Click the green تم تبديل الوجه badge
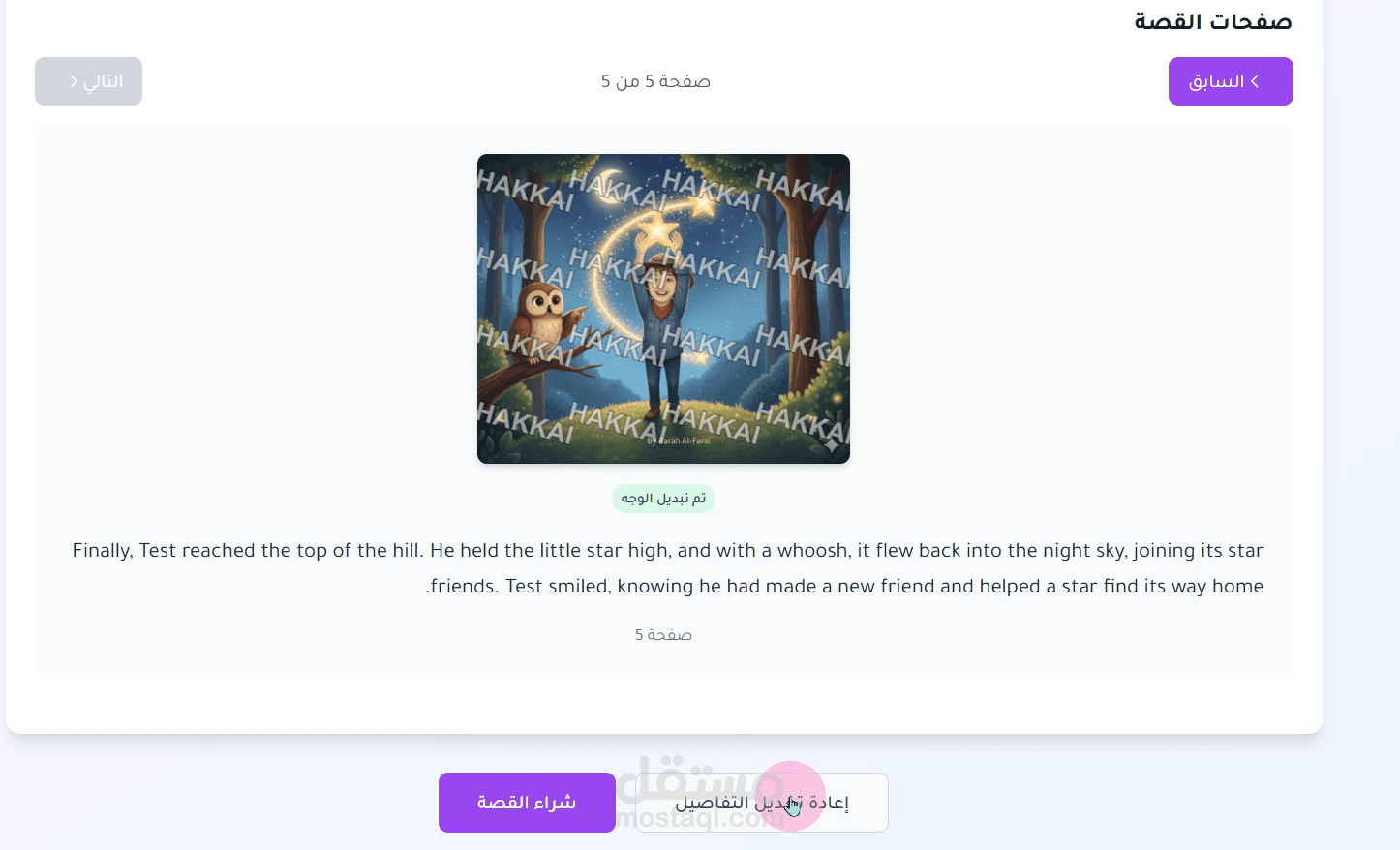The height and width of the screenshot is (850, 1400). click(663, 499)
